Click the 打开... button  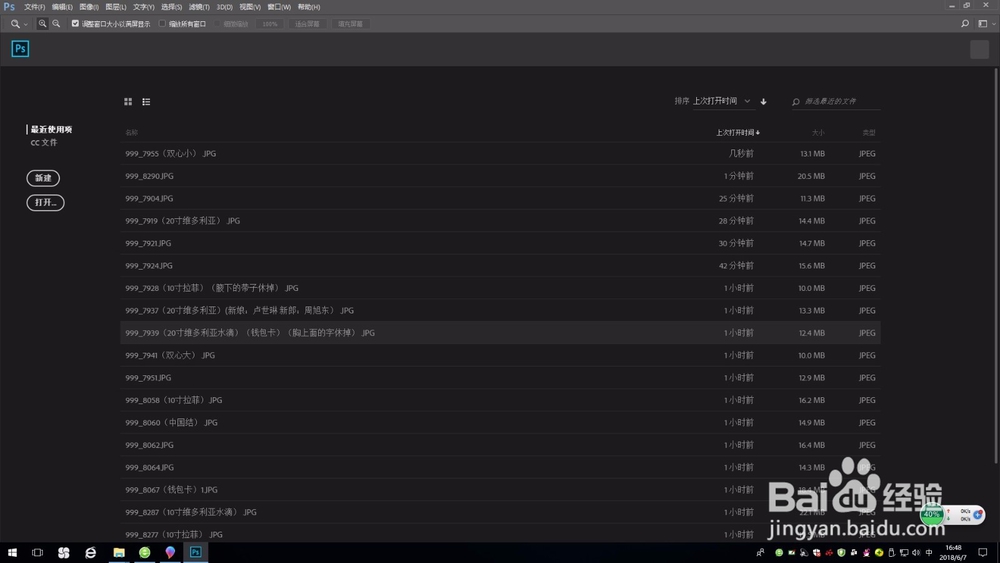(x=45, y=203)
